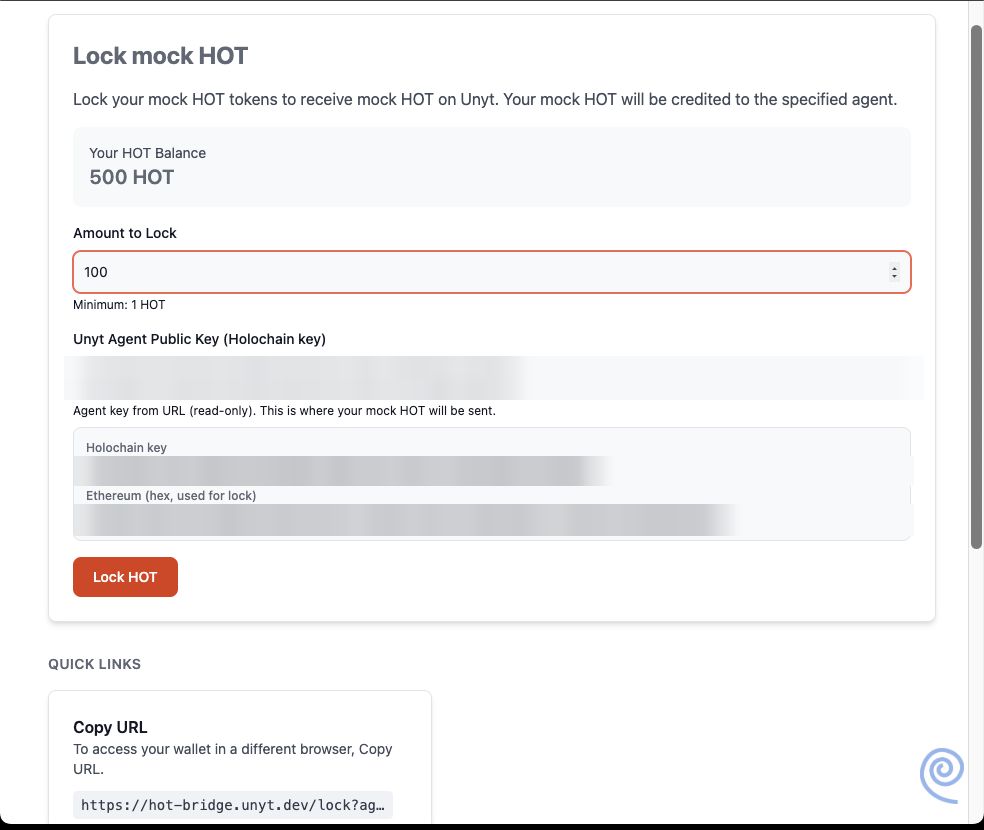Click the page's vertical scrollbar thumb

[x=976, y=287]
